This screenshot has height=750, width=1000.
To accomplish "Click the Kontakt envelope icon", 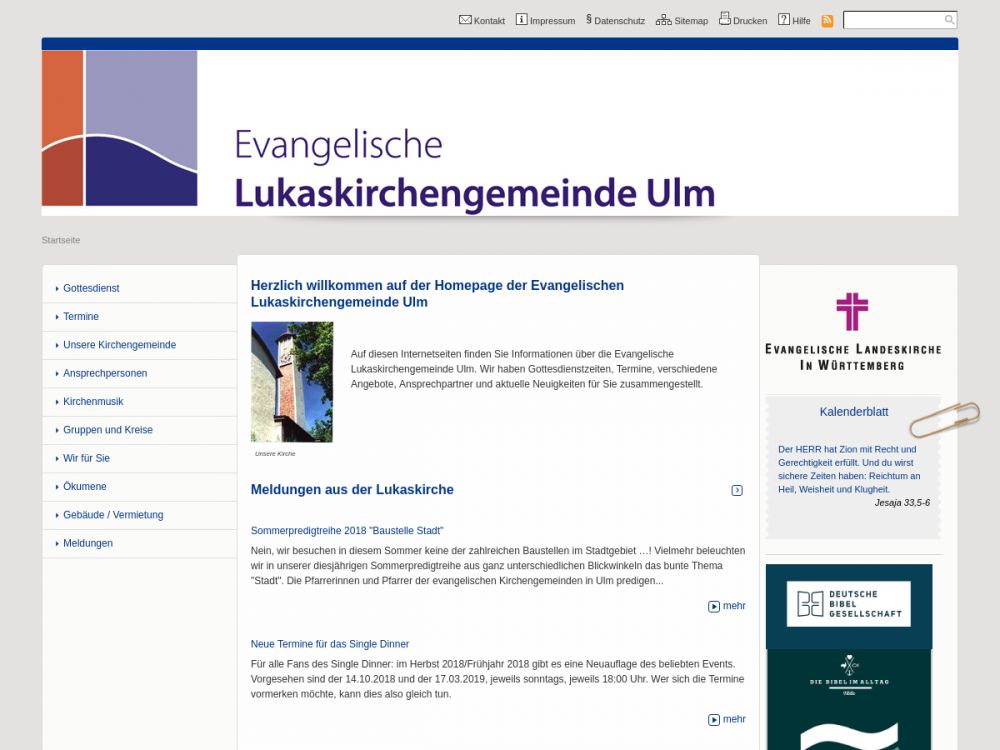I will coord(465,20).
